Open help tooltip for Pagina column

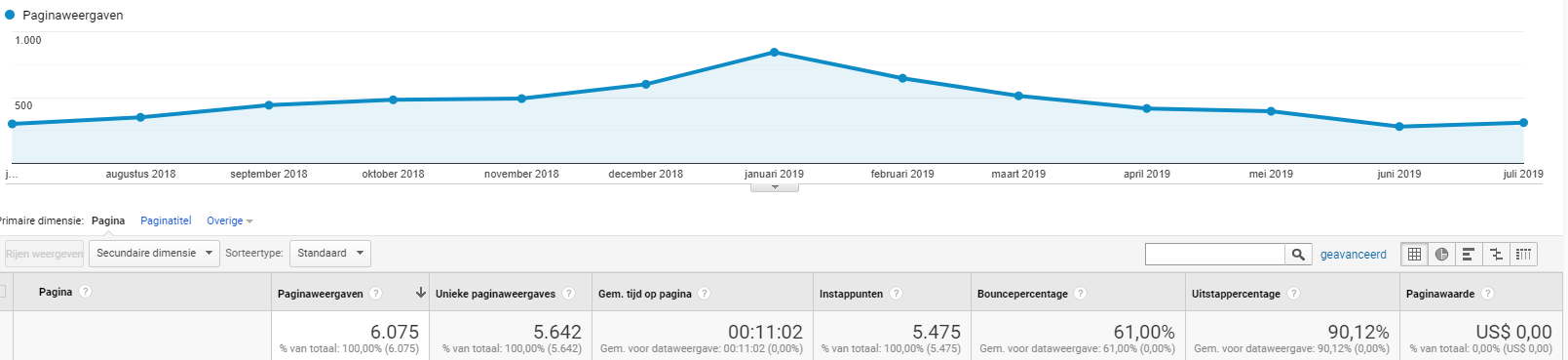point(86,292)
